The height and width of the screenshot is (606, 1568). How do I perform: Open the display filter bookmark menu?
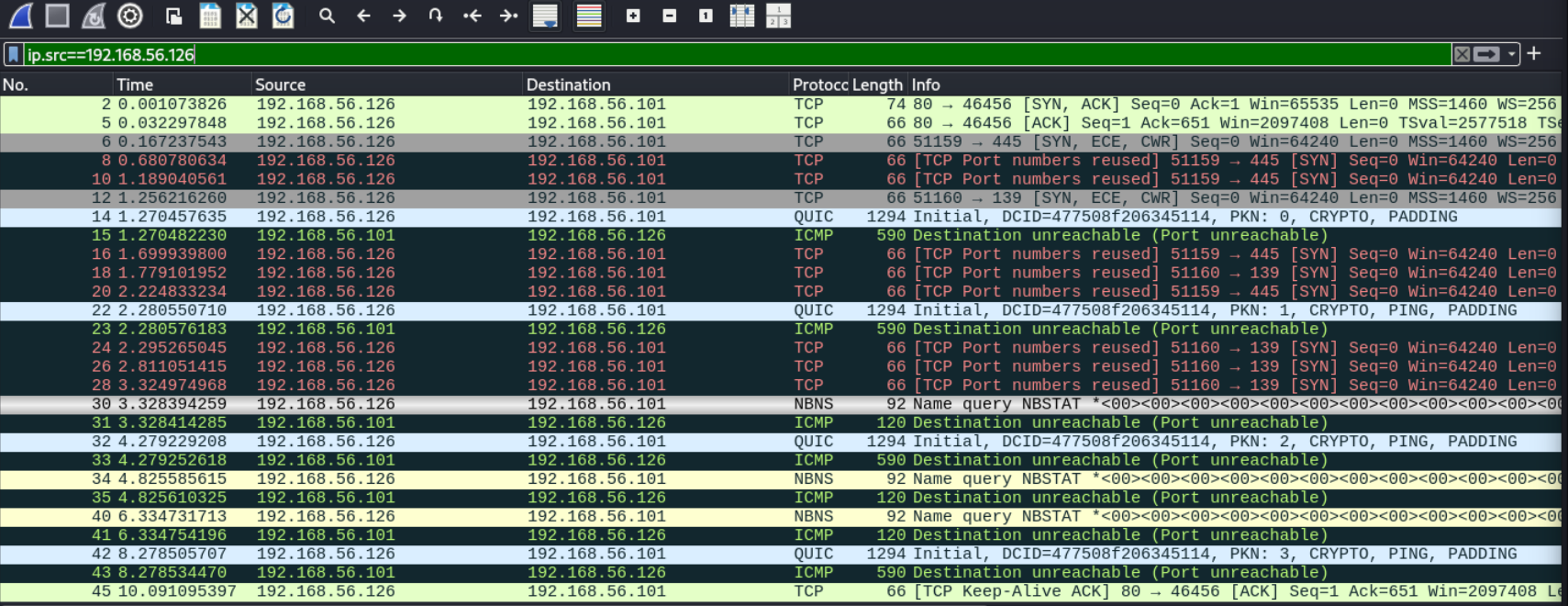(x=14, y=55)
